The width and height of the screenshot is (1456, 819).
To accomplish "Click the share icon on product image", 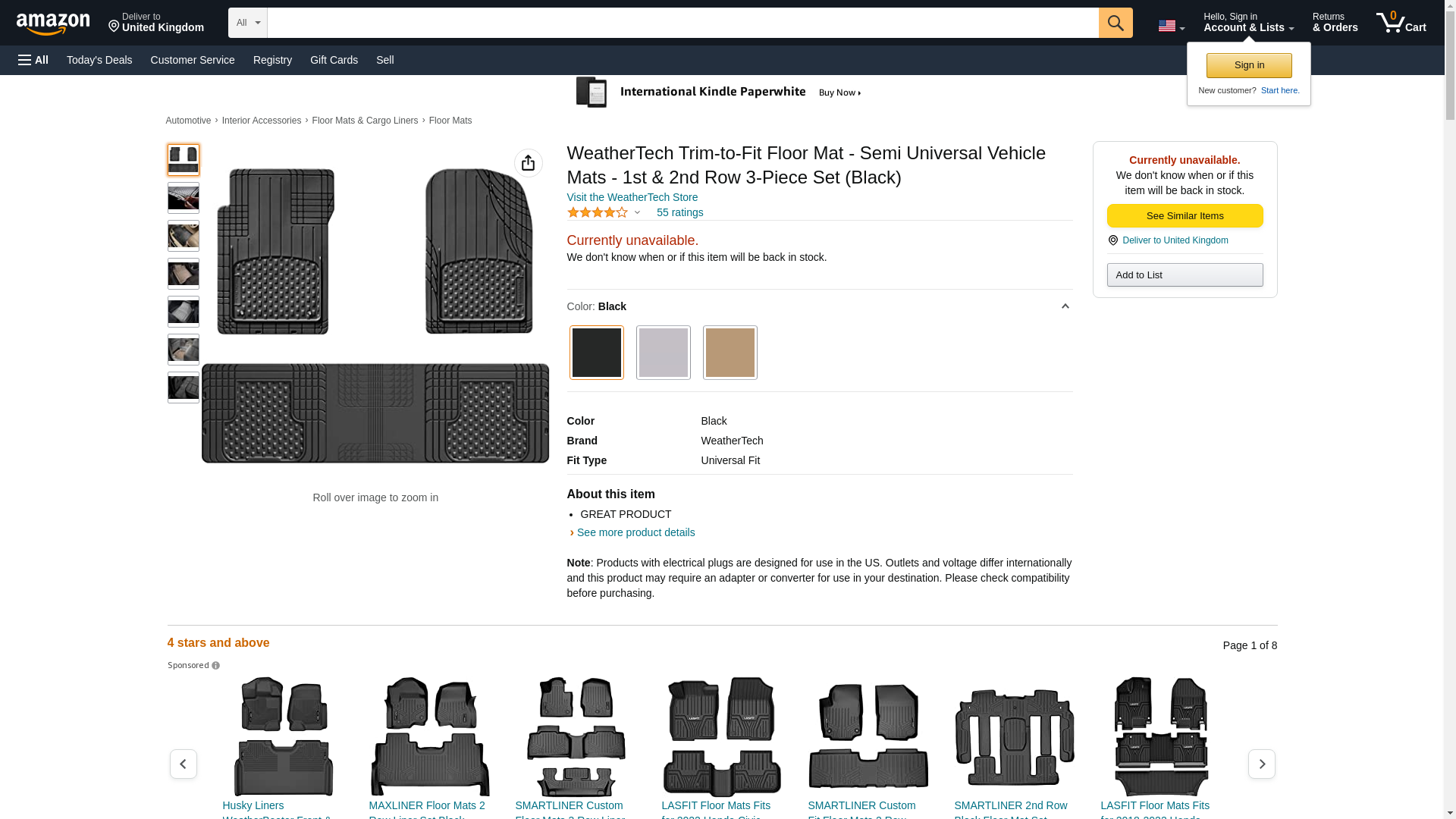I will pos(528,163).
